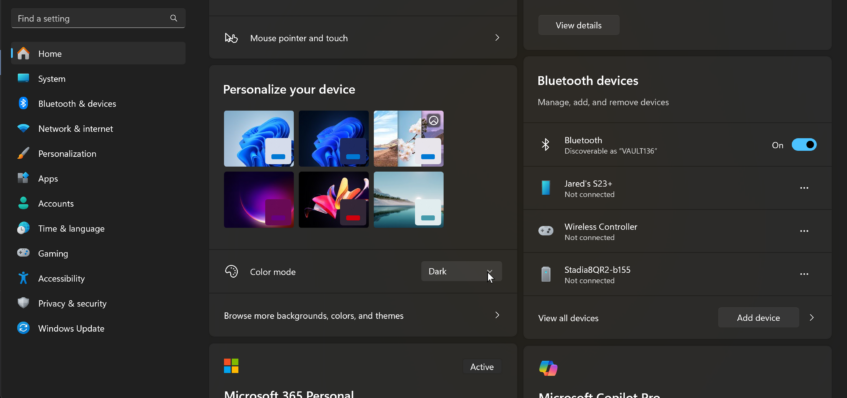847x398 pixels.
Task: Click the Bluetooth symbol beside the toggle
Action: pyautogui.click(x=546, y=144)
